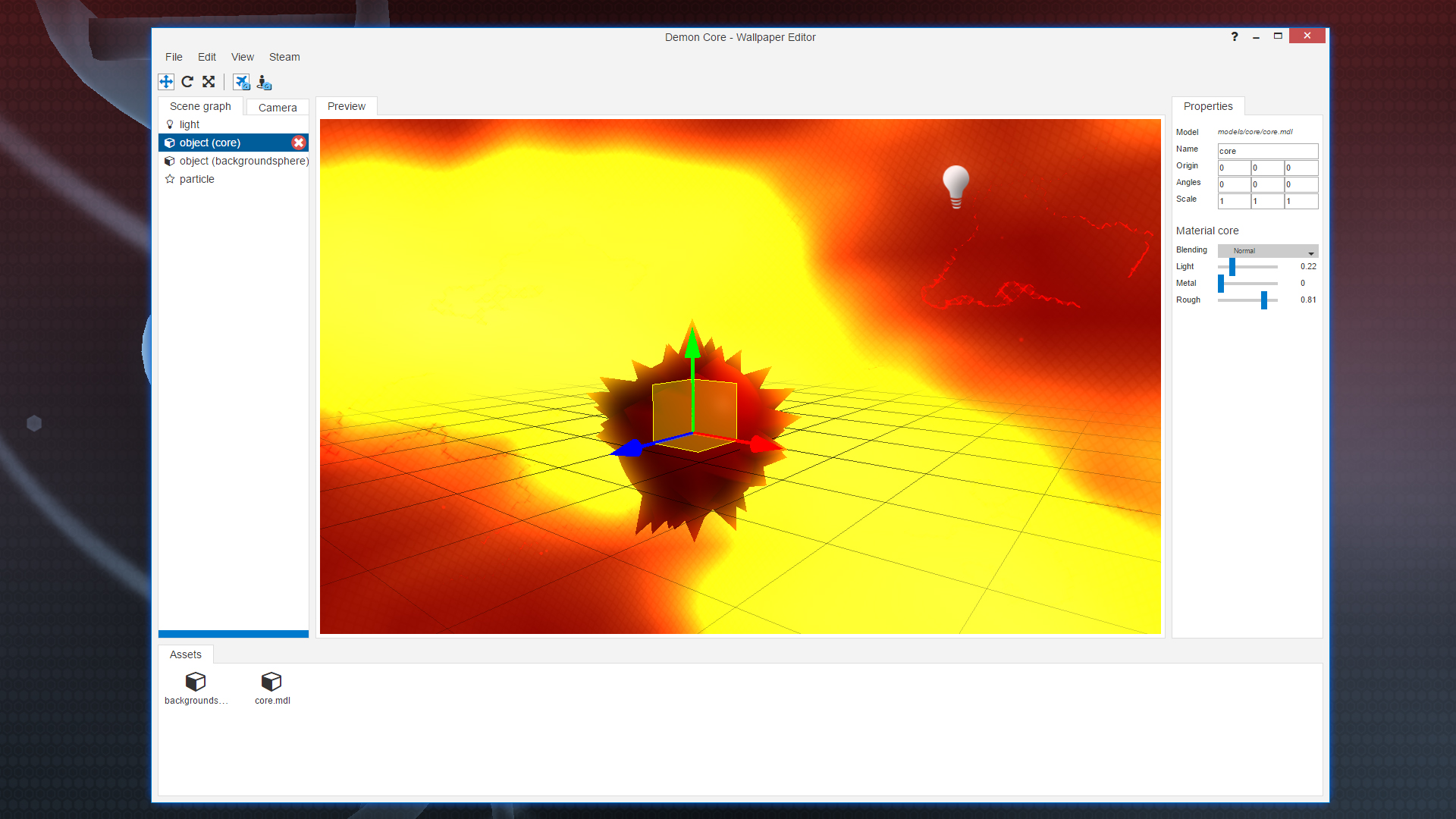This screenshot has width=1456, height=819.
Task: Click the Angles X input field
Action: [1234, 184]
